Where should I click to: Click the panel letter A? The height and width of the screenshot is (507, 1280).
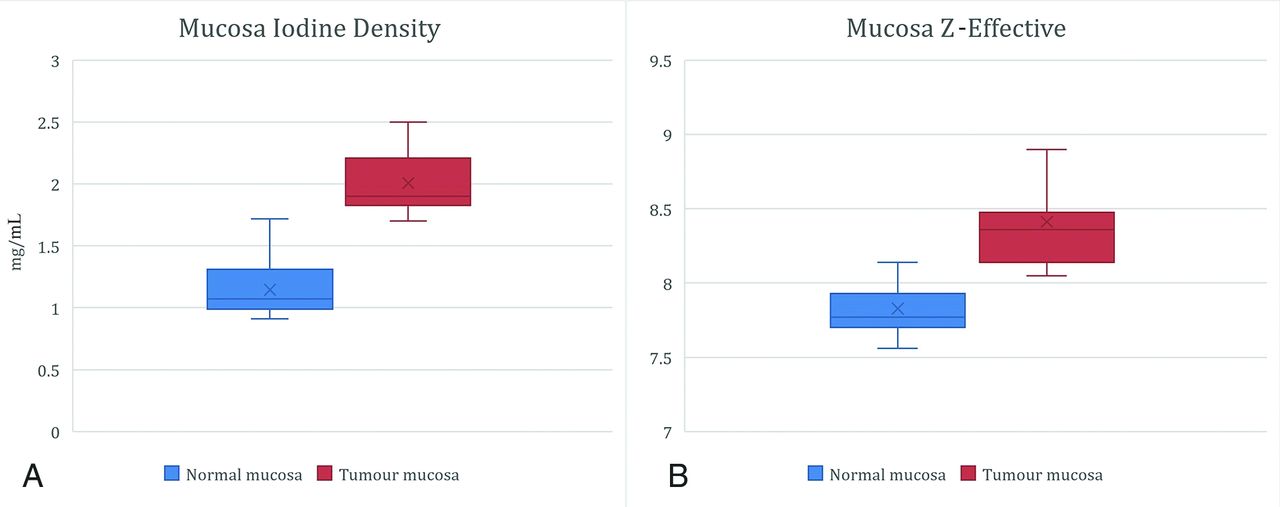(33, 477)
